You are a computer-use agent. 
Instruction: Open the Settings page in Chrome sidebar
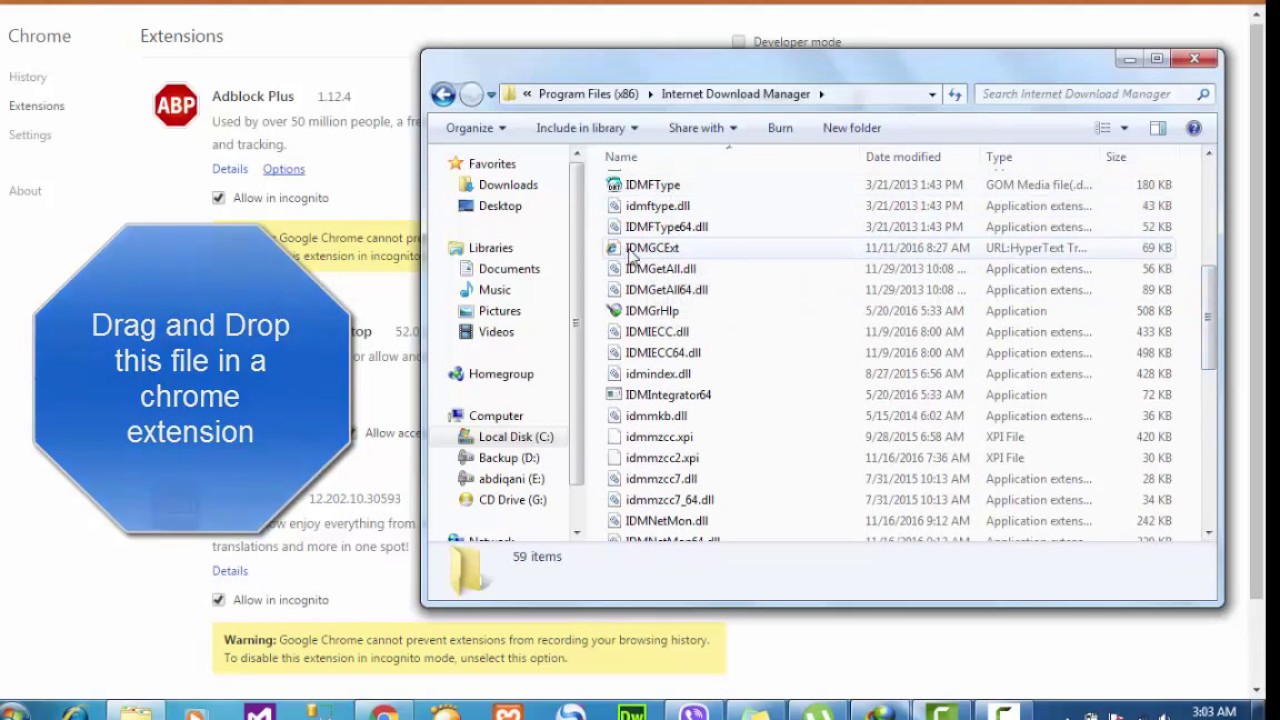(x=30, y=135)
